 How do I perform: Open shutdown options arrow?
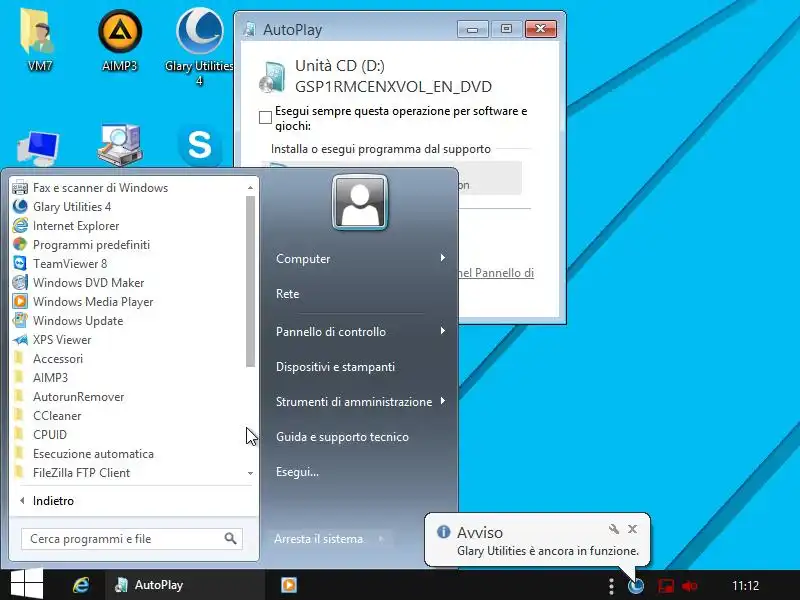(381, 539)
